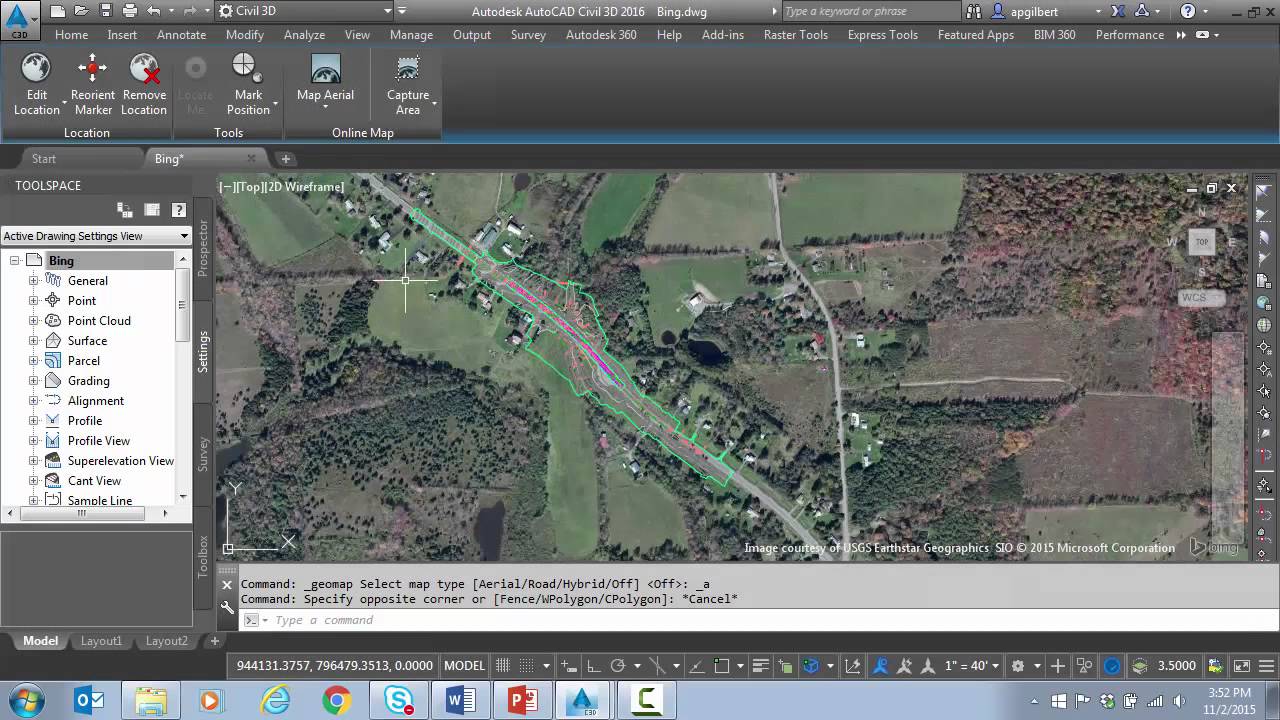Toggle polar tracking in status bar
1280x720 pixels.
click(617, 665)
